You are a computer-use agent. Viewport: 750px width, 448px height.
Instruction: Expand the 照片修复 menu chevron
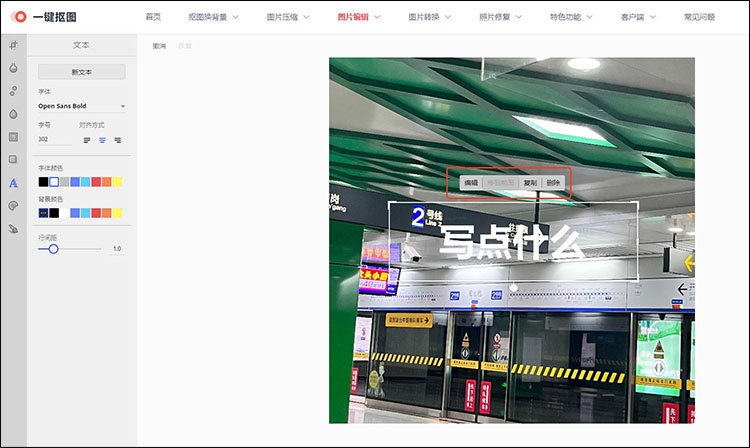click(518, 17)
